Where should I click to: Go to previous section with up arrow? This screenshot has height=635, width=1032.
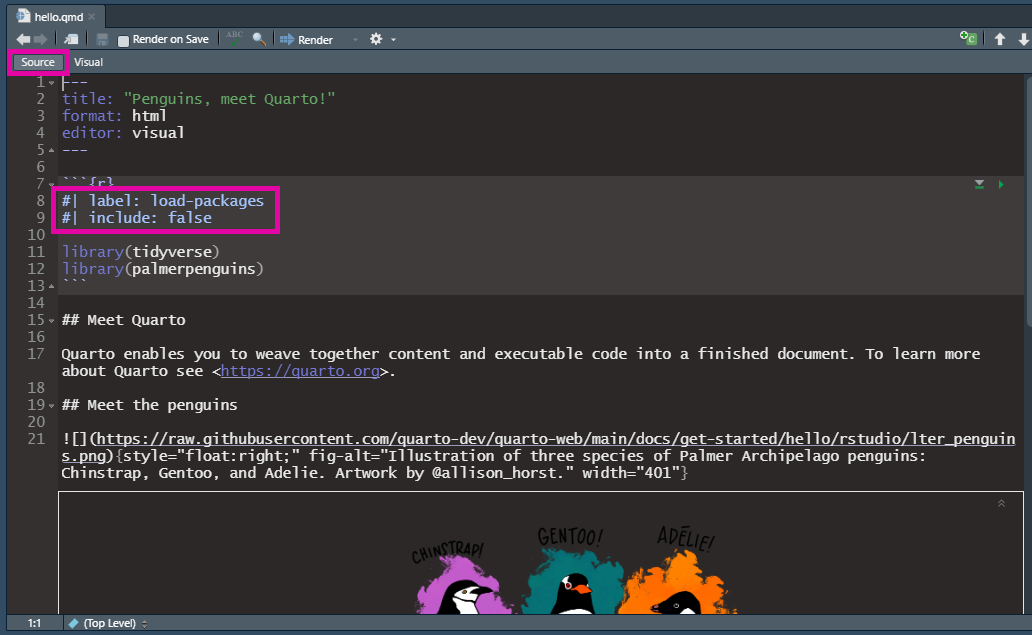[999, 39]
